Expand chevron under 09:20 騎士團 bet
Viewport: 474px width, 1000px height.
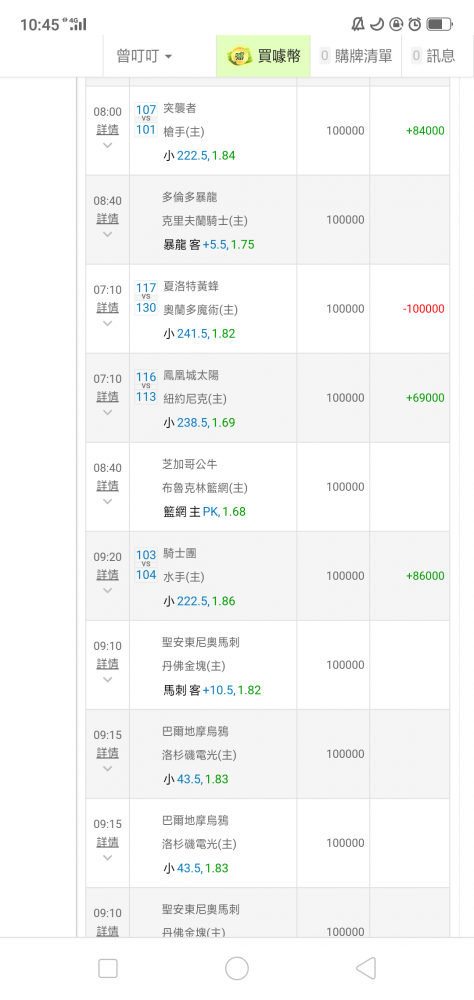[x=107, y=590]
